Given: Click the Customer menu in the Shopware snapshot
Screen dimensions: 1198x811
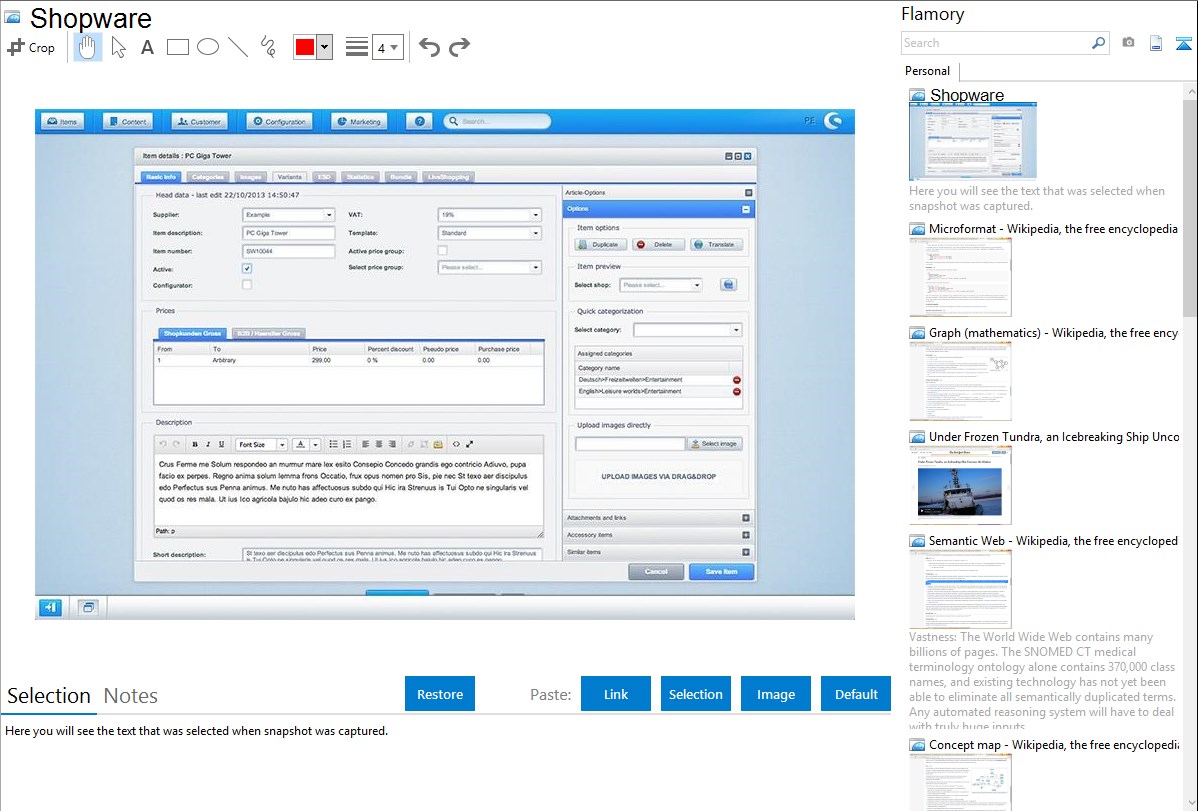Looking at the screenshot, I should (x=199, y=122).
